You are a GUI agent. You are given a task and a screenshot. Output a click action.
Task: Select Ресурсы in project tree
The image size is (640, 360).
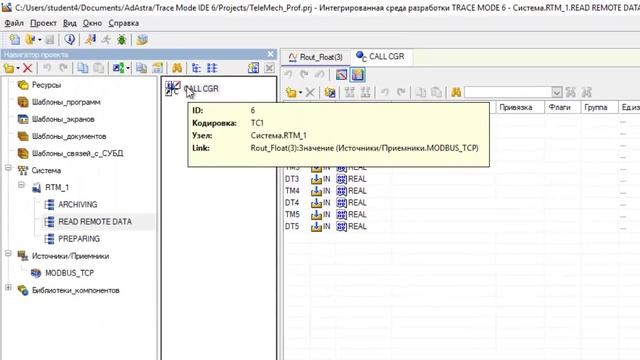(46, 85)
